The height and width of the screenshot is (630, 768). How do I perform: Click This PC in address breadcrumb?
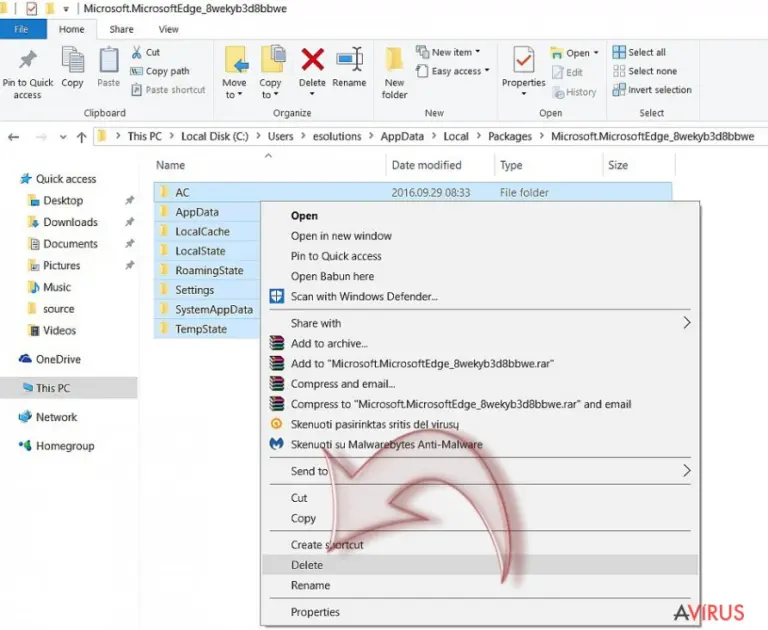pyautogui.click(x=144, y=136)
